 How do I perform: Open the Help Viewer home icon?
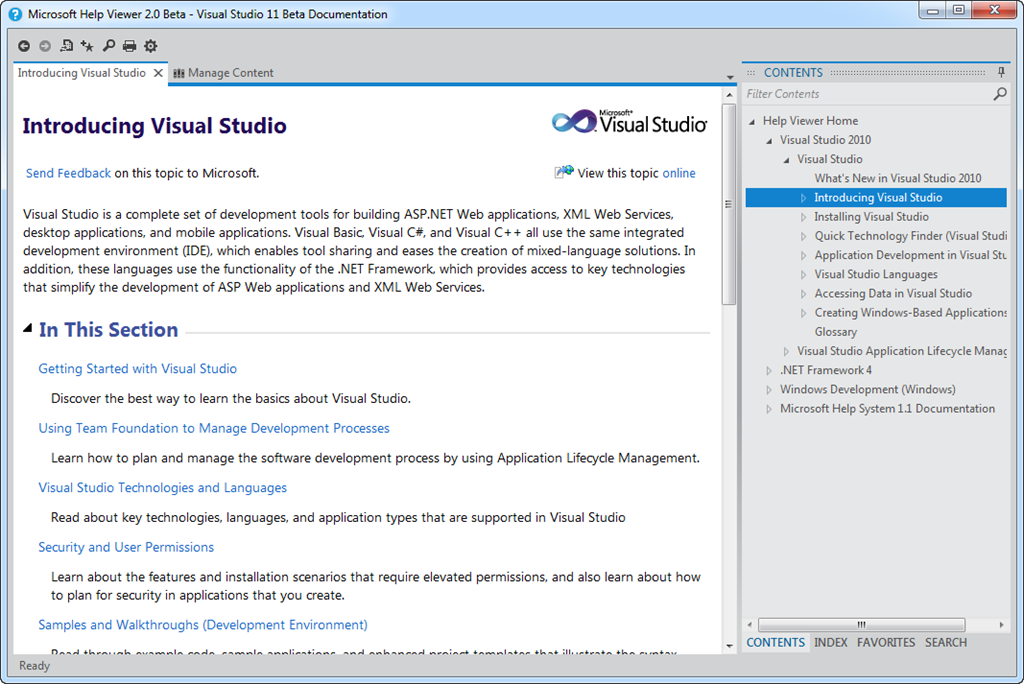coord(67,46)
